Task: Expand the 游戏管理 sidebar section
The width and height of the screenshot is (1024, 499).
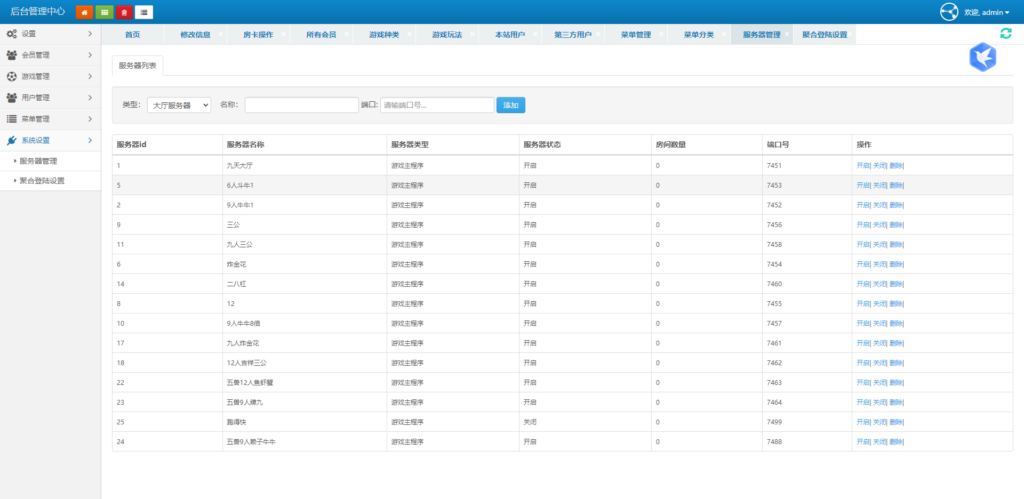Action: click(50, 76)
